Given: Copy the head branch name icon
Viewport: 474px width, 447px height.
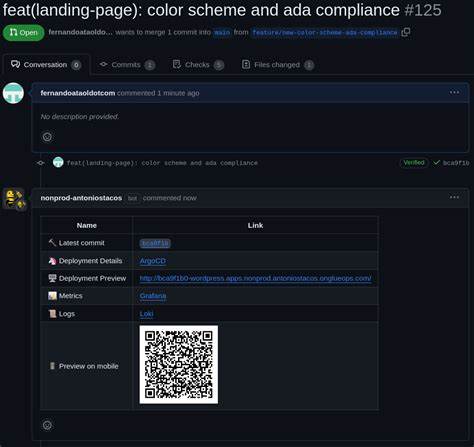Looking at the screenshot, I should [x=406, y=32].
